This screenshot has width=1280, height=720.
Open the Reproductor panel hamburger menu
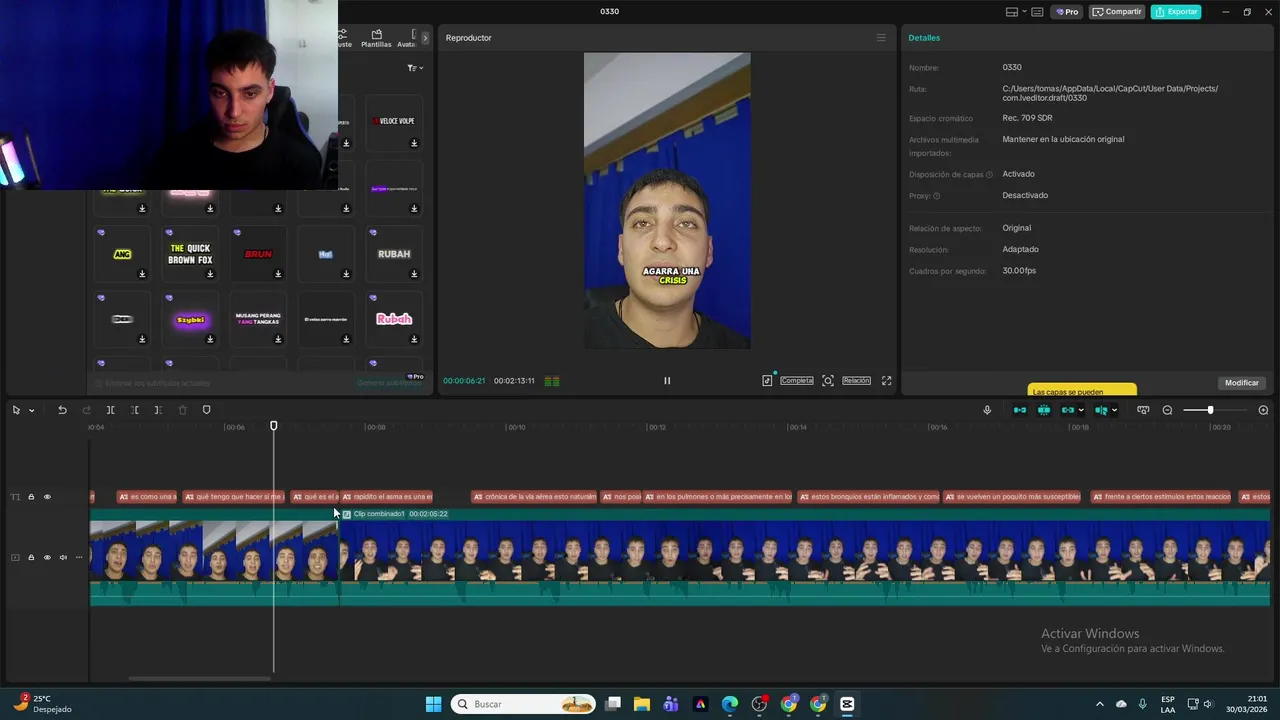pyautogui.click(x=881, y=38)
